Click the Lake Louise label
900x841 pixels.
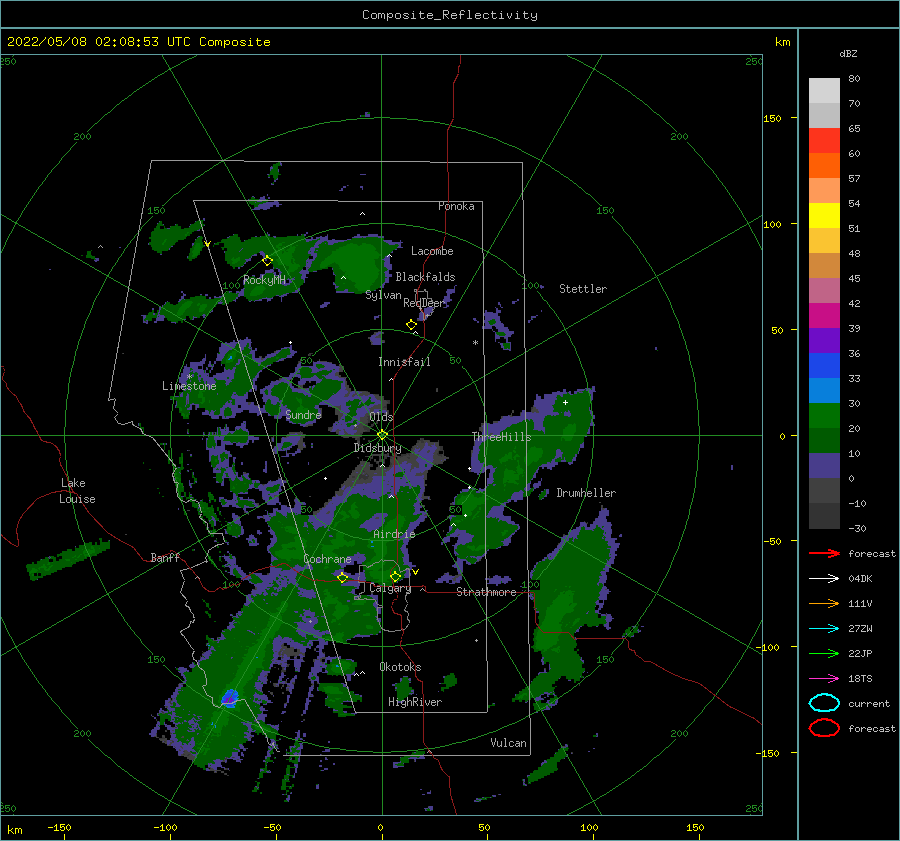[77, 491]
